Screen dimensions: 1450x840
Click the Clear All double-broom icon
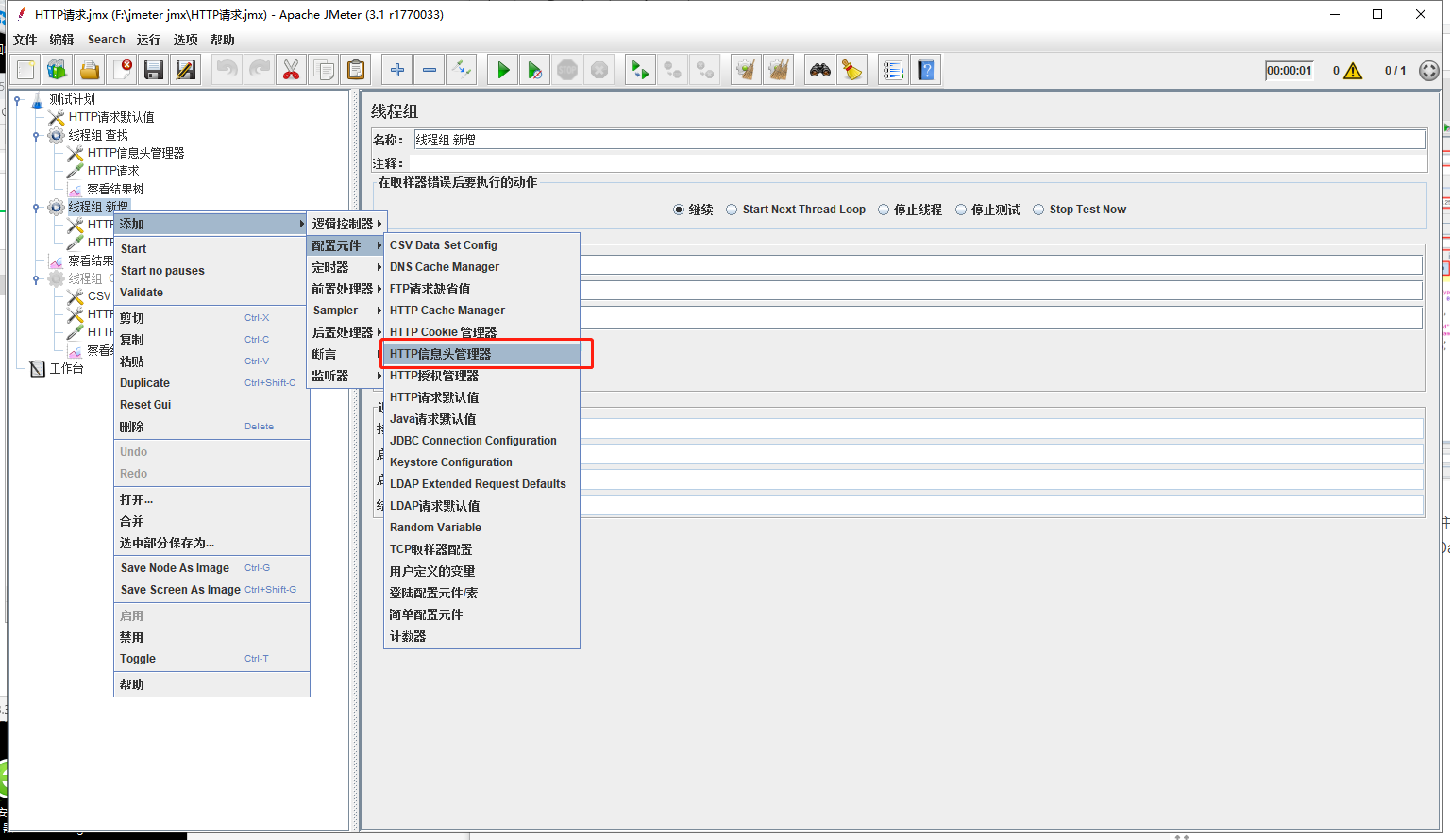pyautogui.click(x=778, y=70)
